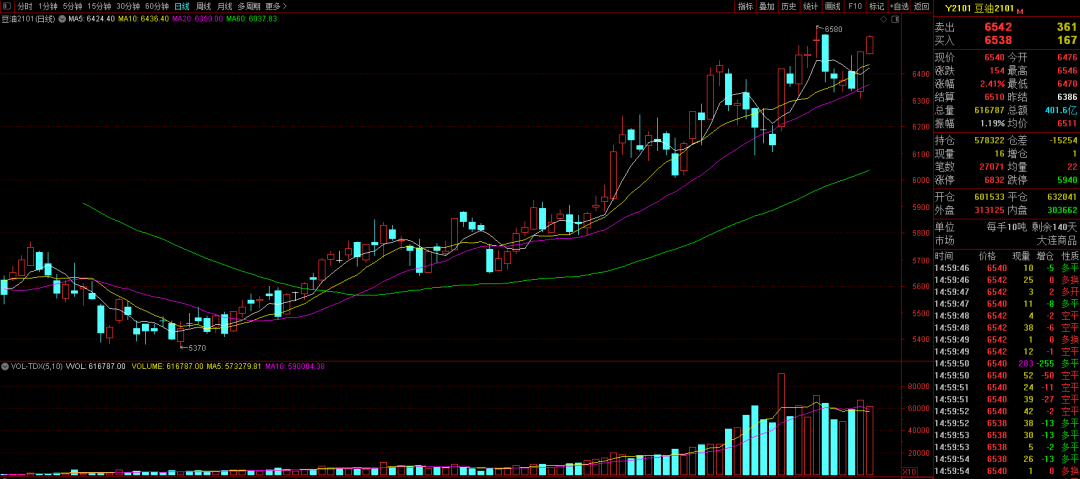
Task: Click the 总额 value 401.6亿
Action: (x=1061, y=110)
